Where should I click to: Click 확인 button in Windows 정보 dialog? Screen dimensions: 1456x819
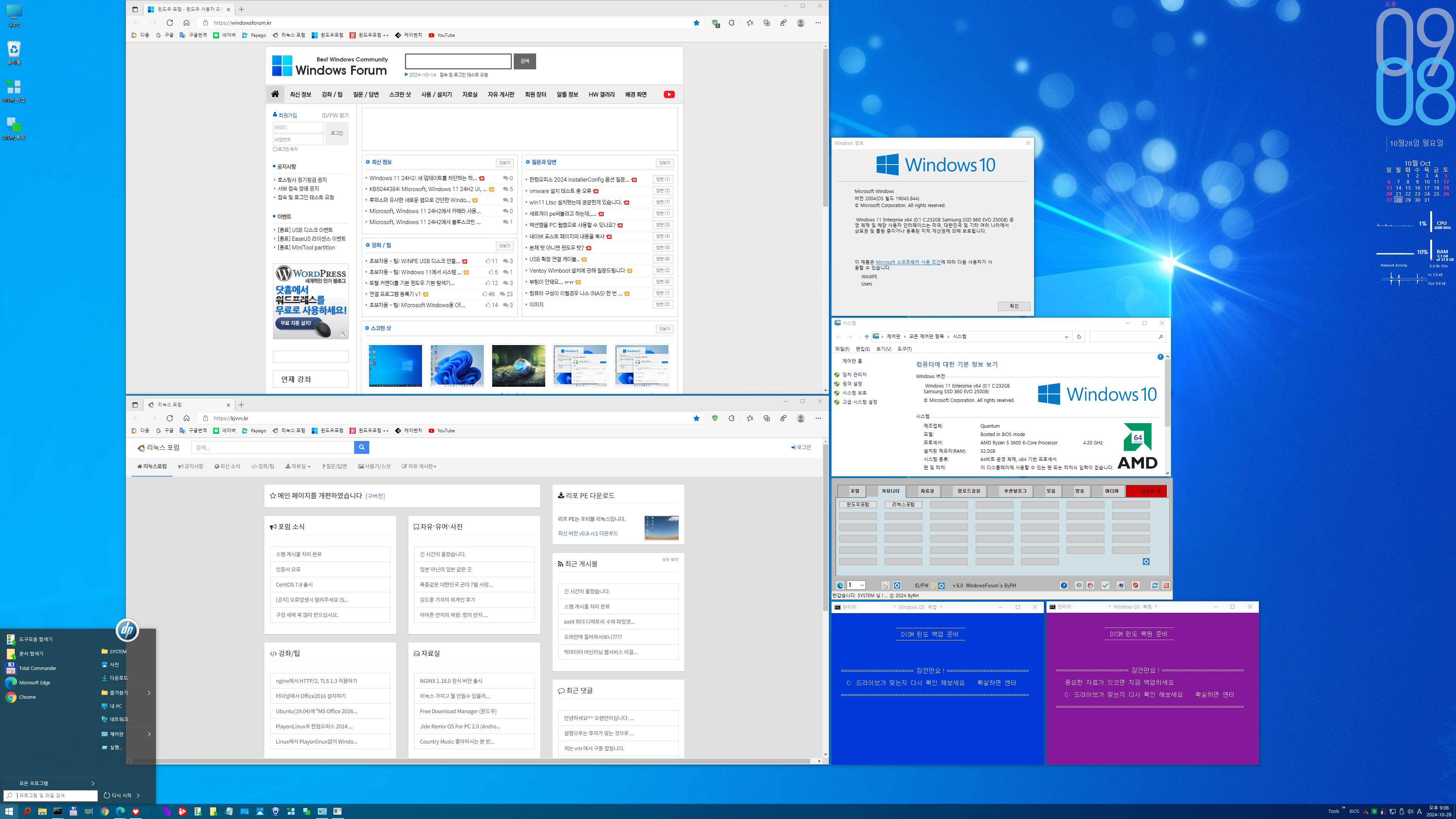(1014, 306)
